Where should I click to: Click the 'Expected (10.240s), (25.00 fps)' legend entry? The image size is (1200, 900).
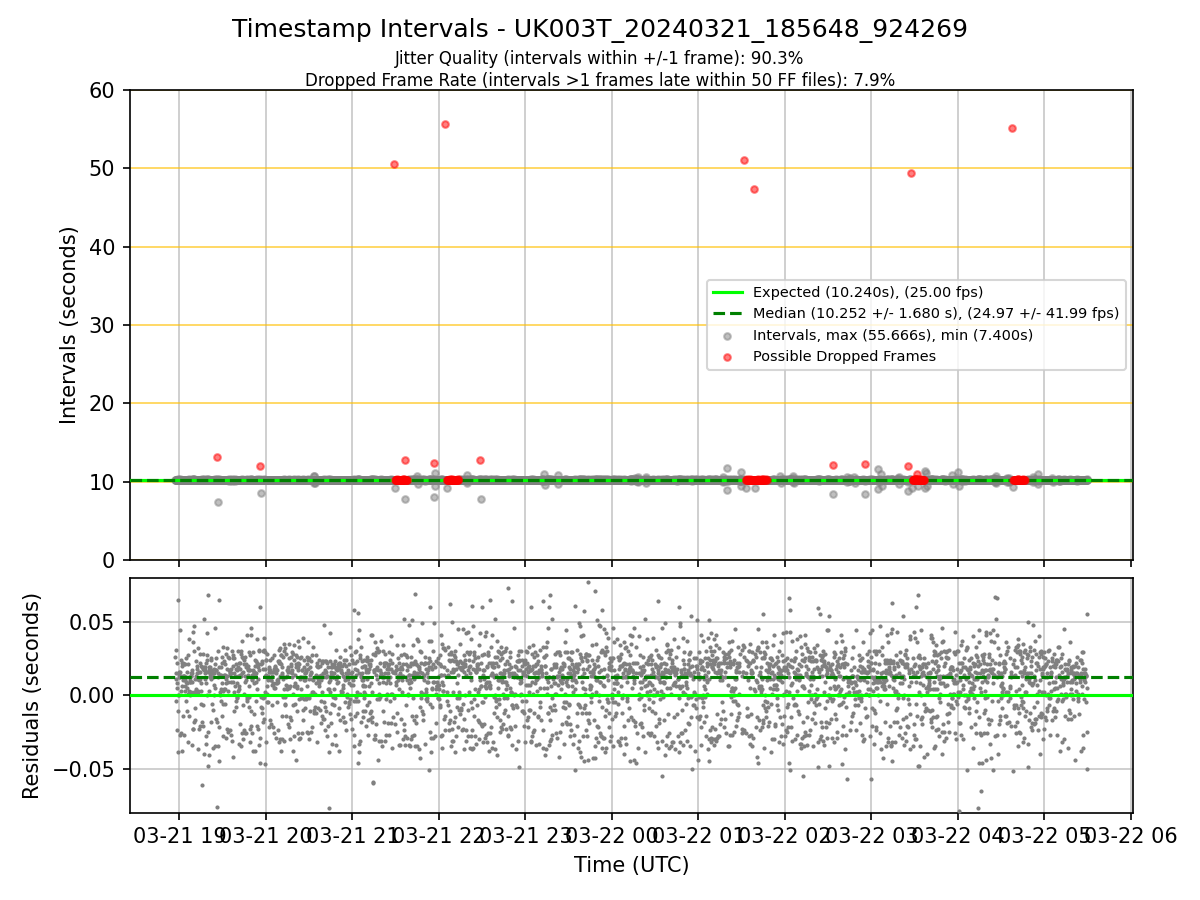[x=868, y=292]
